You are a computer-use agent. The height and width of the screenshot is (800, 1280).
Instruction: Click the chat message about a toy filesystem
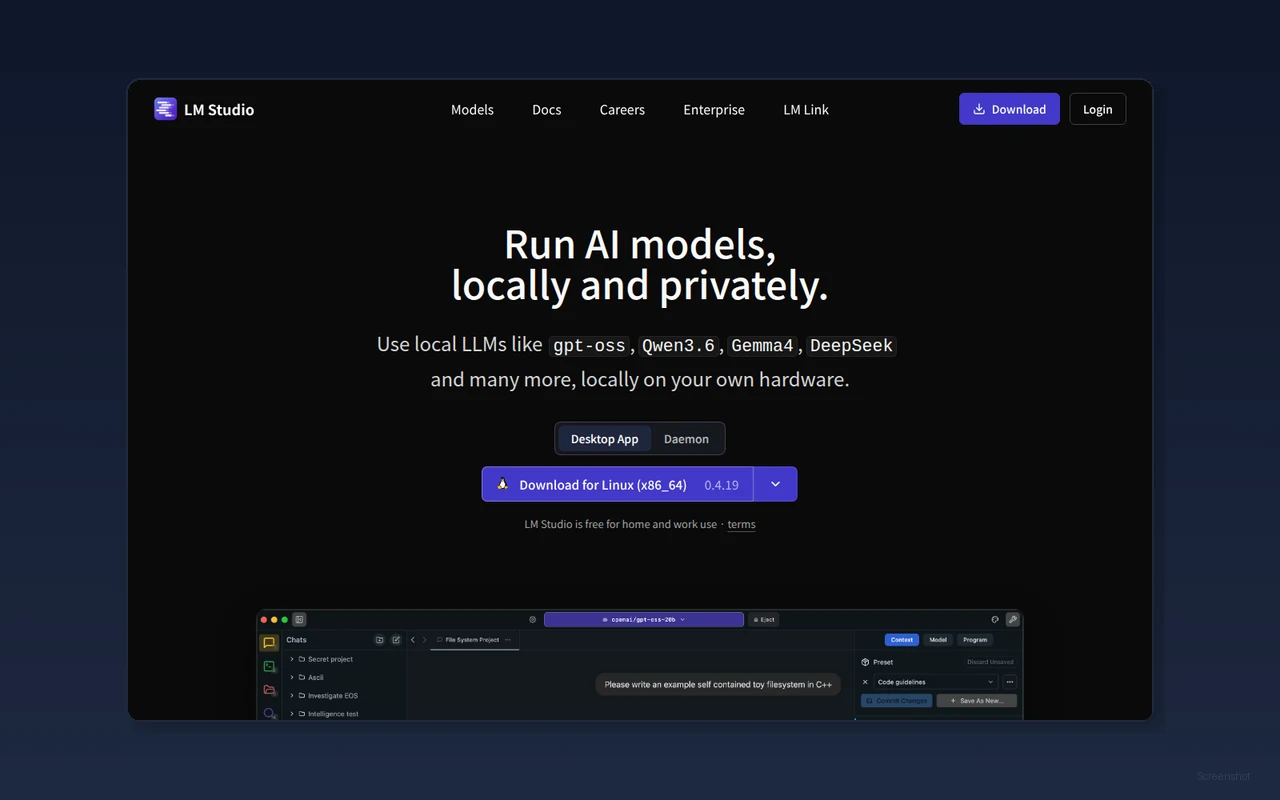pyautogui.click(x=718, y=685)
